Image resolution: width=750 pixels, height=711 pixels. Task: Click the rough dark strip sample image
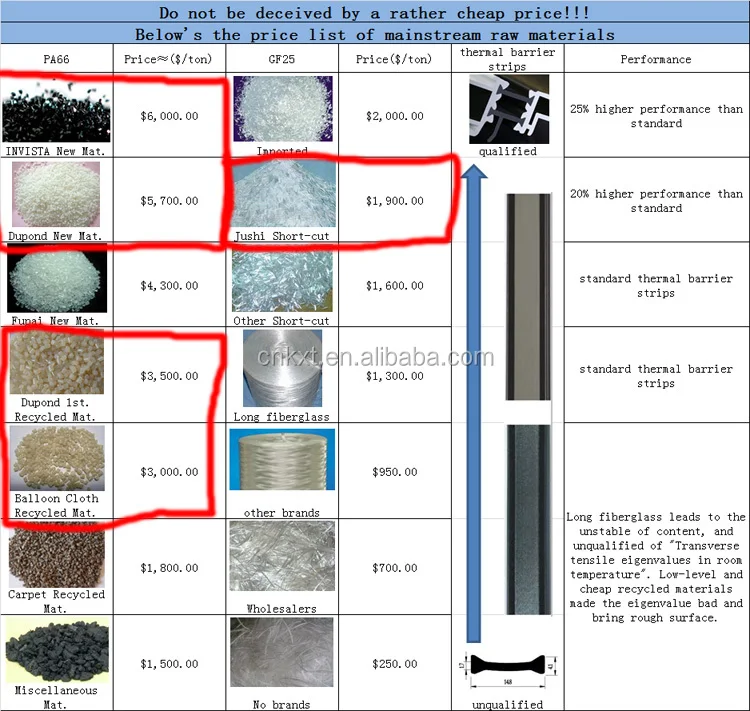529,520
